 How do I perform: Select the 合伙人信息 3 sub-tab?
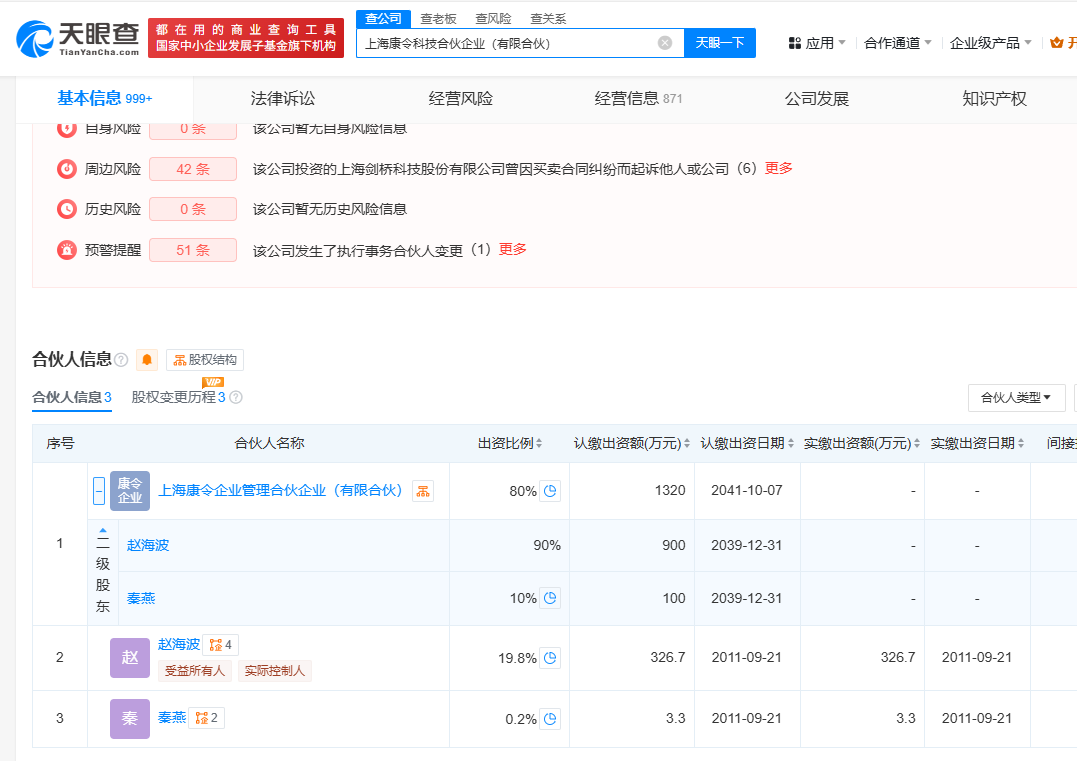(72, 397)
